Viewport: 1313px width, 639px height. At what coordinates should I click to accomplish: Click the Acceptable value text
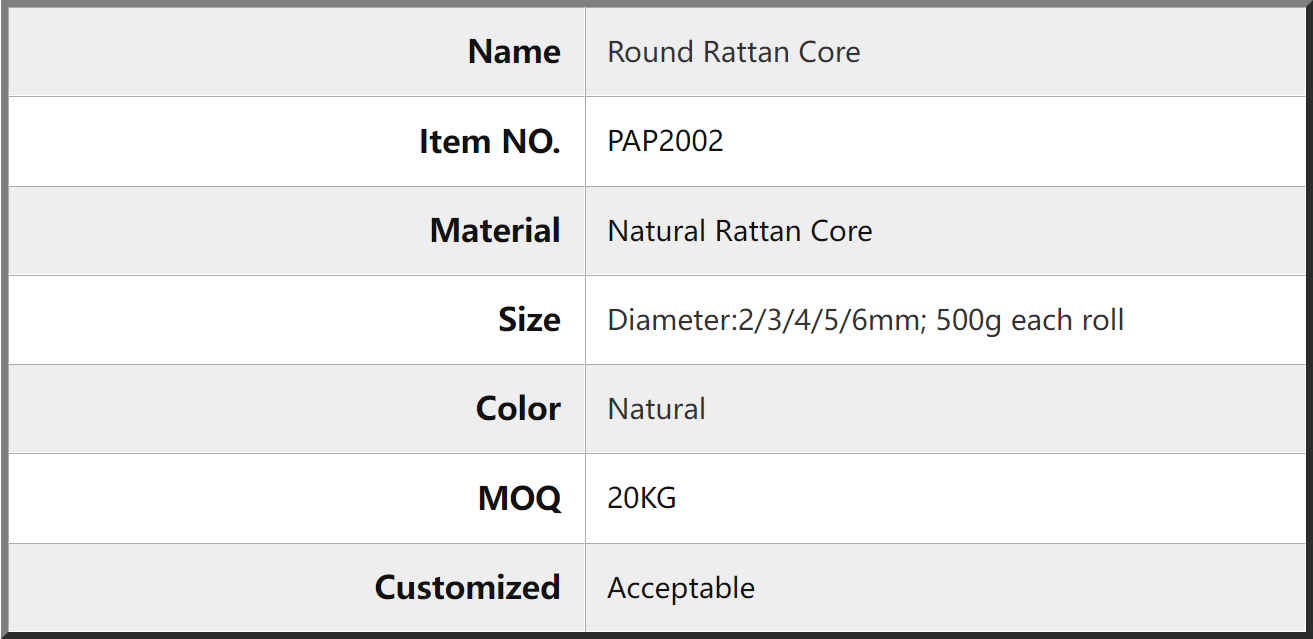pyautogui.click(x=681, y=588)
